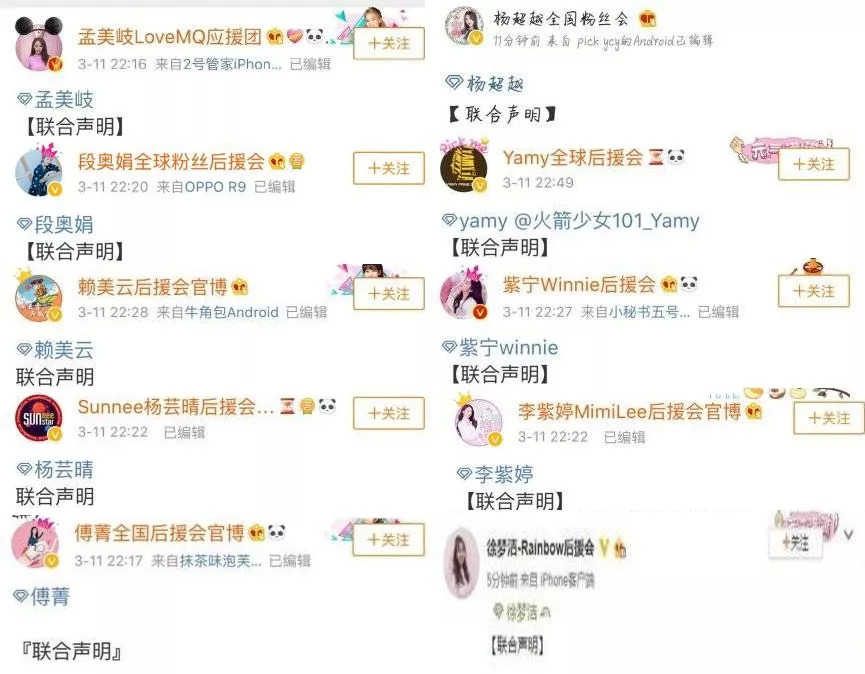865x674 pixels.
Task: Open the 傅菁 diamond topic icon
Action: tap(21, 596)
